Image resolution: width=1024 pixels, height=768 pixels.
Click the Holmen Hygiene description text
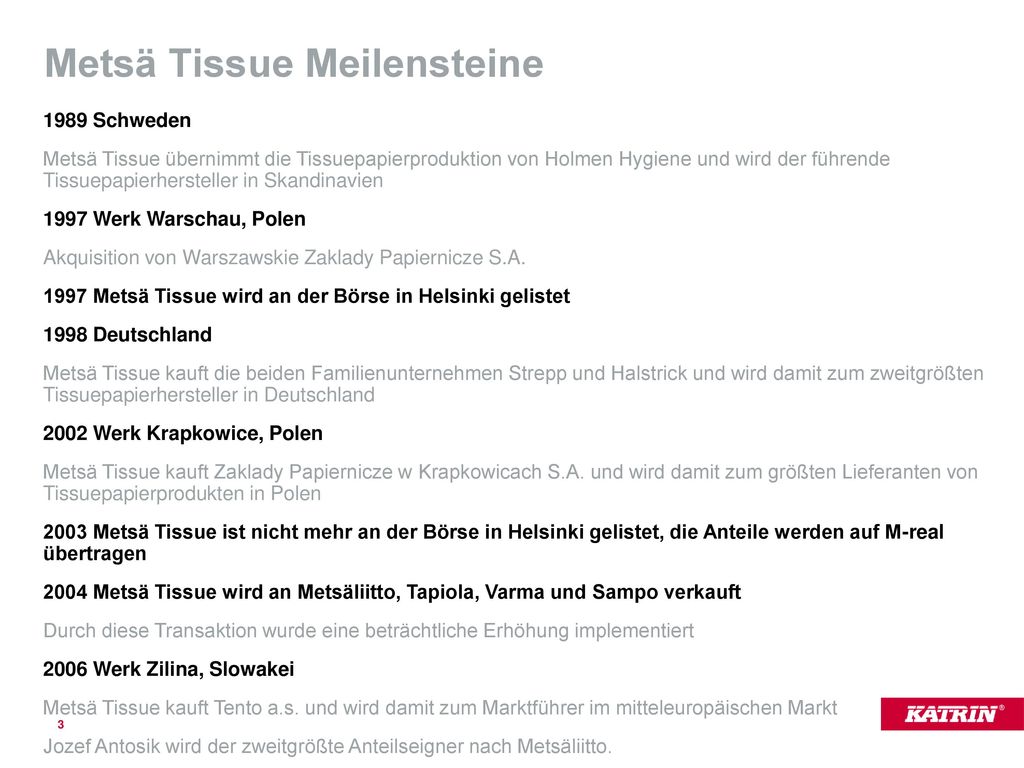pyautogui.click(x=466, y=170)
